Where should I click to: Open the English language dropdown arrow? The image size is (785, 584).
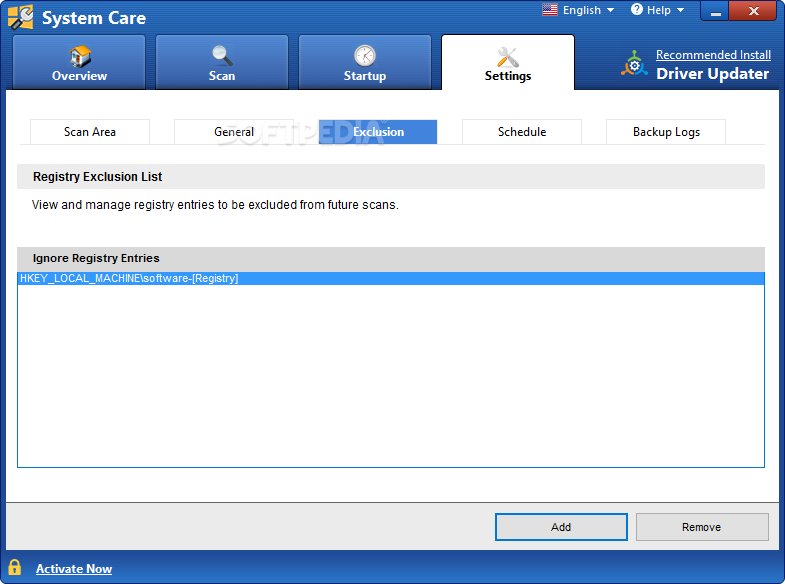(610, 10)
